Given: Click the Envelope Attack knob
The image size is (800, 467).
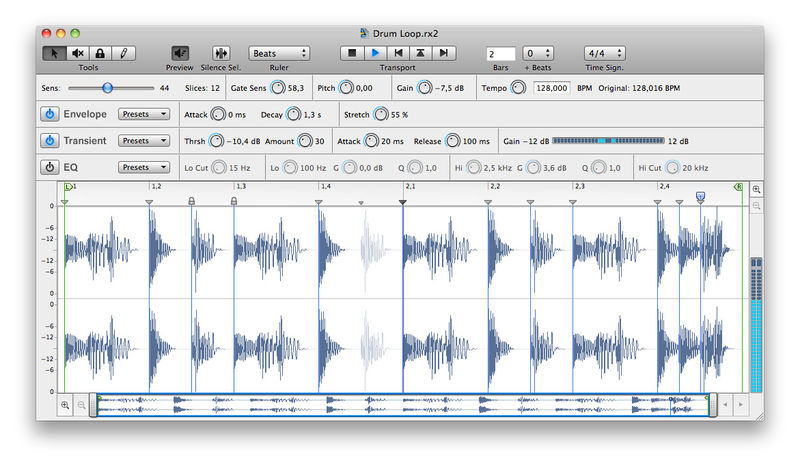Looking at the screenshot, I should pyautogui.click(x=218, y=114).
